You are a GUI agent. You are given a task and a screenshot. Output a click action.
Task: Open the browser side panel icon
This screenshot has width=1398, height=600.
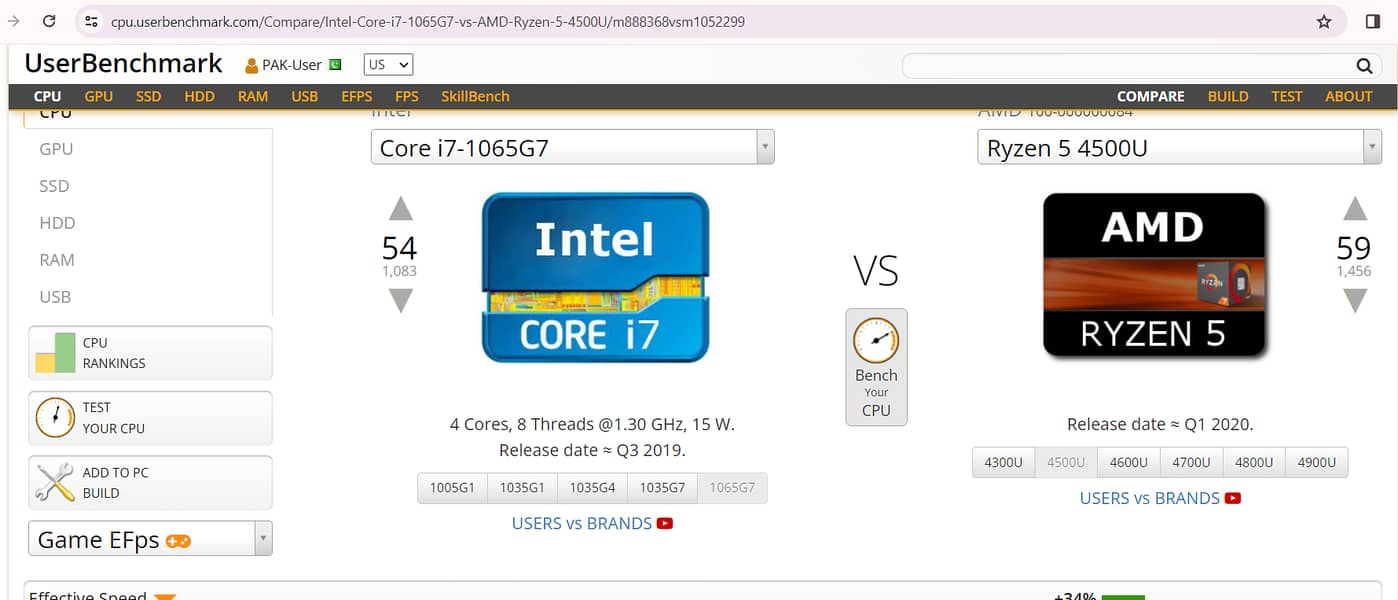click(x=1372, y=21)
